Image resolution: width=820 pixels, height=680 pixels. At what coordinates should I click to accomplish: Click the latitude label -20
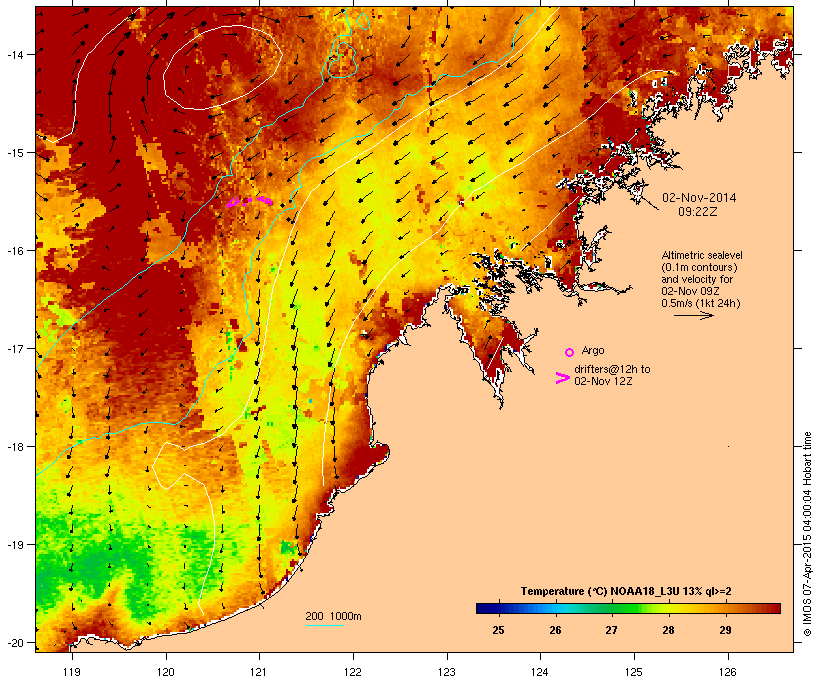click(x=14, y=643)
